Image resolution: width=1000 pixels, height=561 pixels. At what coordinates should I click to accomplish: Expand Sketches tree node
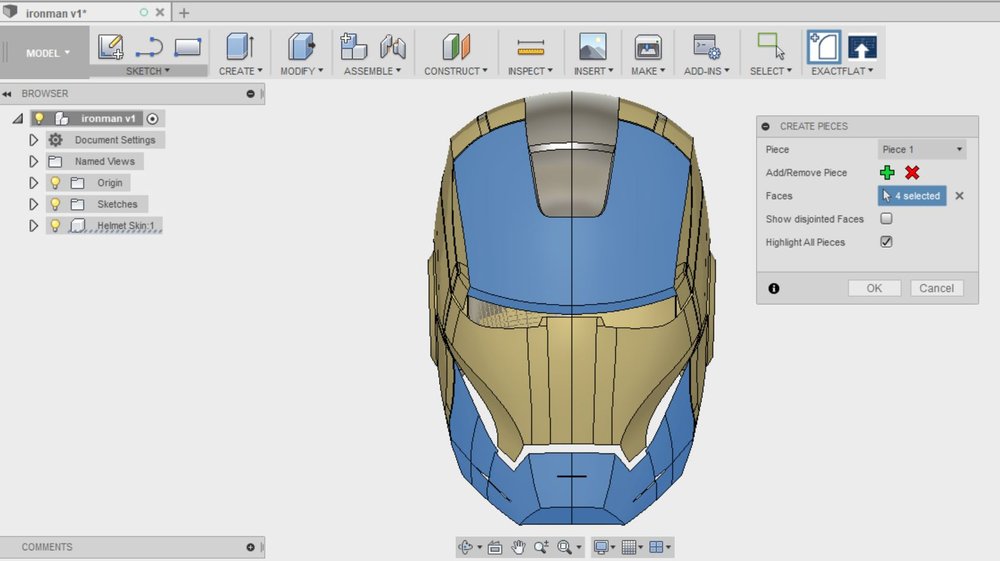(34, 204)
